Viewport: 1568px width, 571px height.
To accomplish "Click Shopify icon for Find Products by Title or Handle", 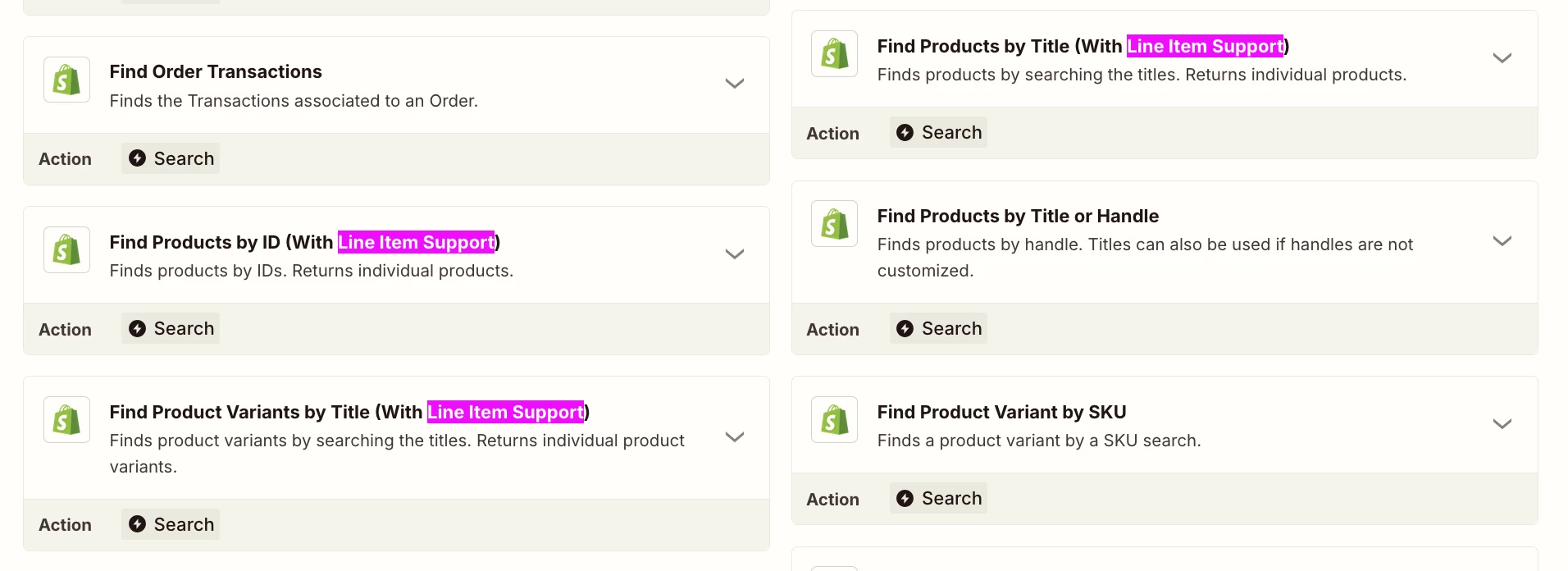I will pyautogui.click(x=834, y=223).
